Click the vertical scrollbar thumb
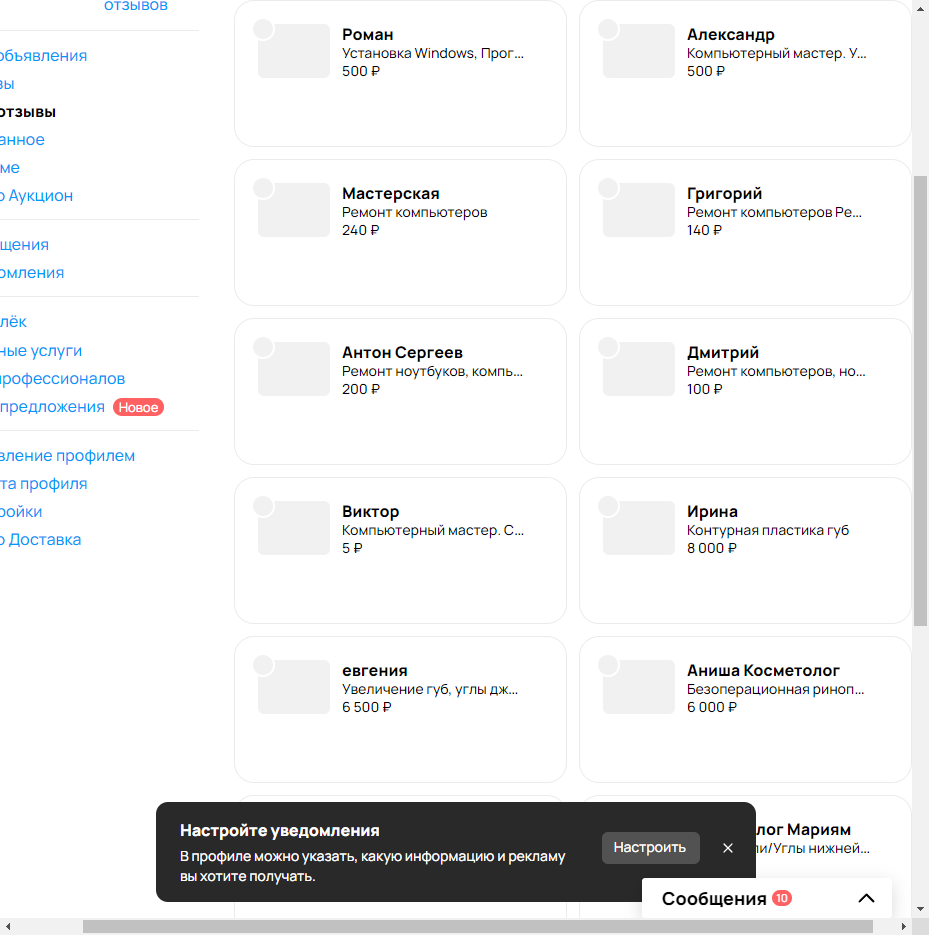The height and width of the screenshot is (935, 929). point(921,401)
